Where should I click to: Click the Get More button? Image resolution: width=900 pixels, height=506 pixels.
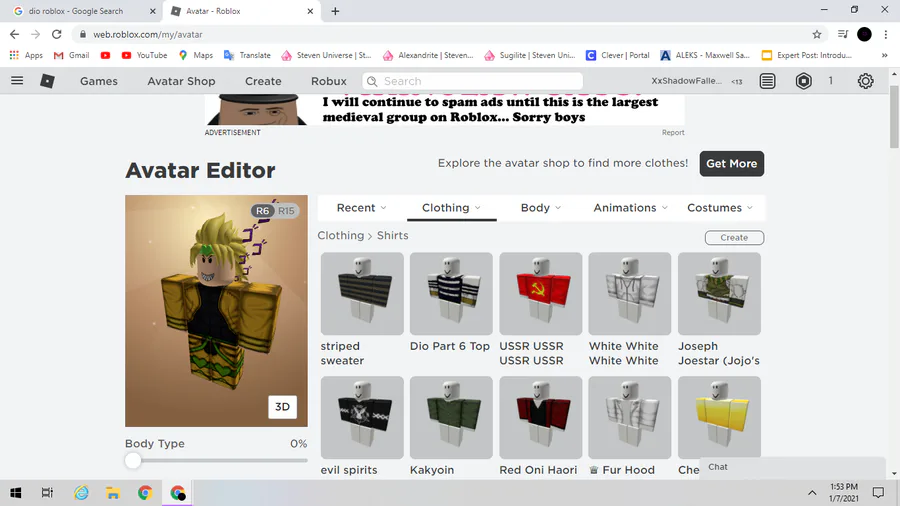point(731,164)
